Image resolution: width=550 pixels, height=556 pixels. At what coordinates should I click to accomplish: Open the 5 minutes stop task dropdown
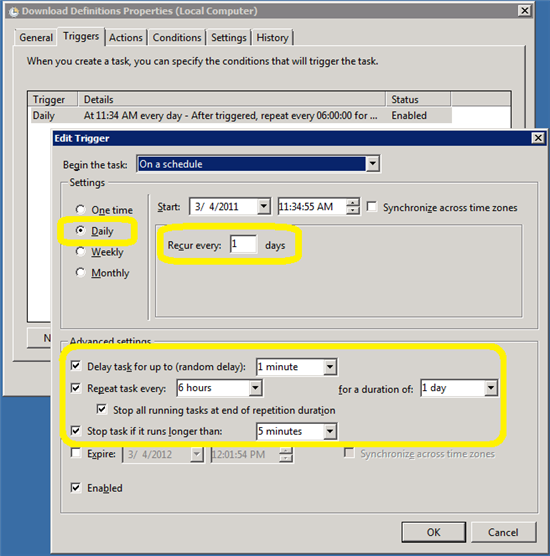click(330, 431)
